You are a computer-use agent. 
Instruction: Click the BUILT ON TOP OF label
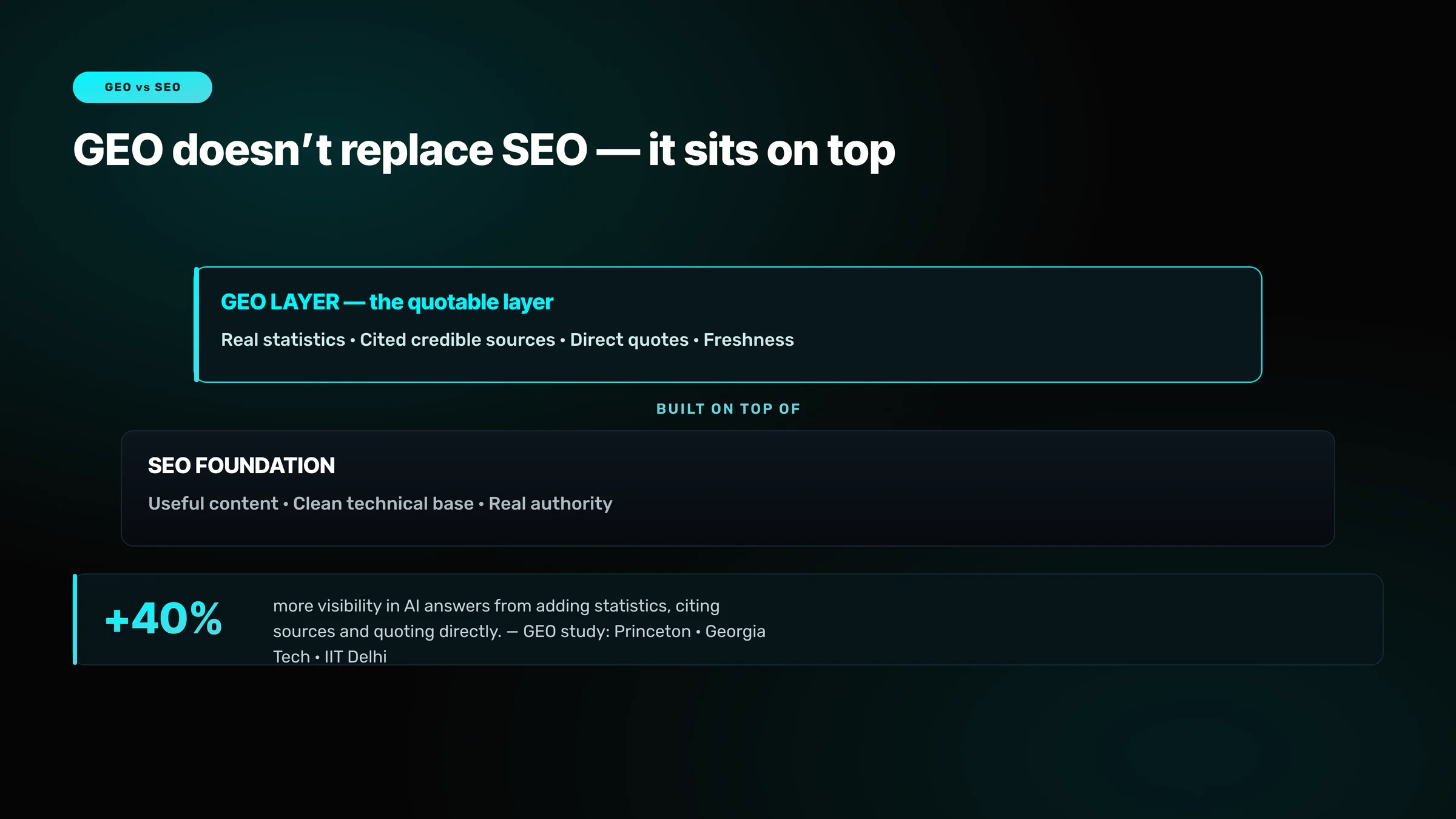[x=728, y=409]
